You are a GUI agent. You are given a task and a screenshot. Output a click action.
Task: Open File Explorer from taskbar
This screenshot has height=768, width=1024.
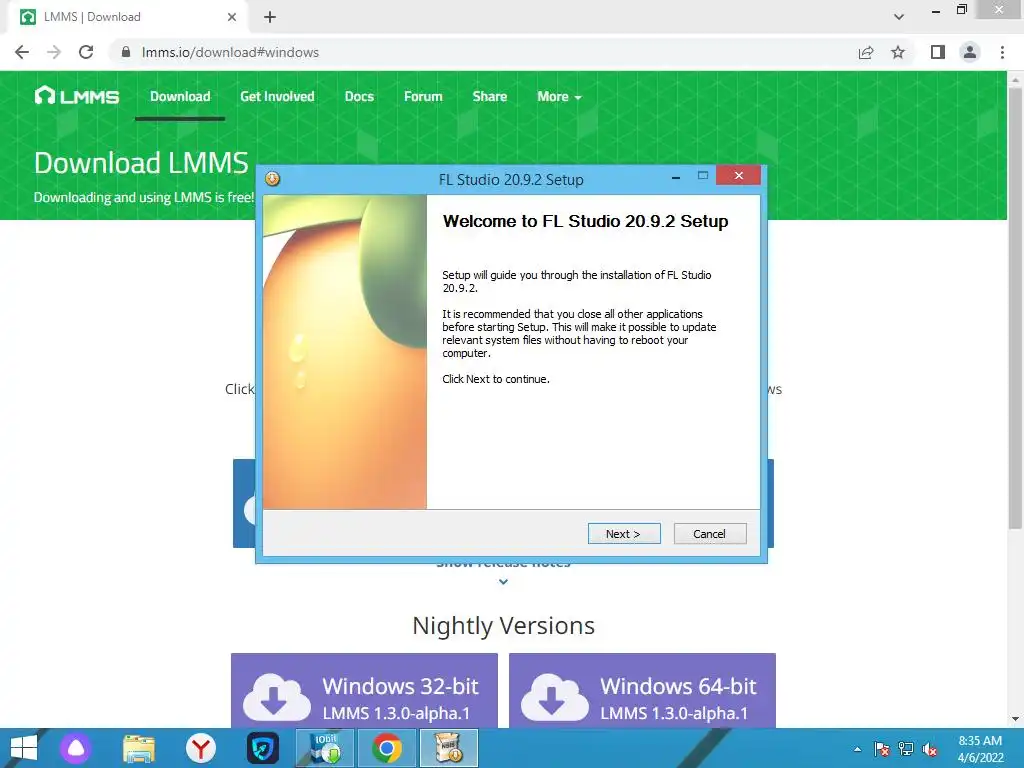(x=139, y=748)
